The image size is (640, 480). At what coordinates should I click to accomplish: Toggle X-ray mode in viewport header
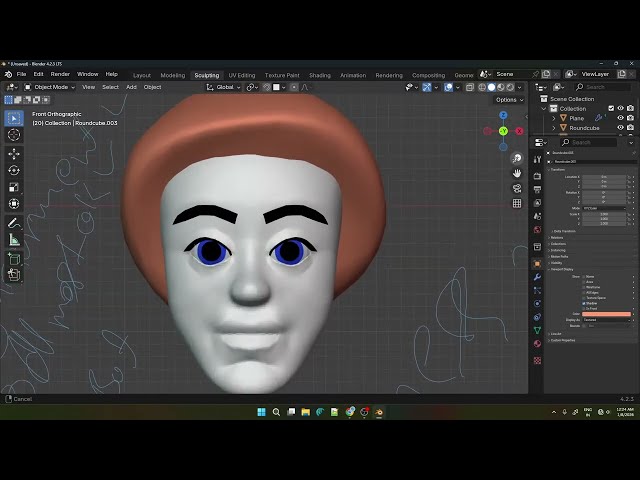coord(470,87)
